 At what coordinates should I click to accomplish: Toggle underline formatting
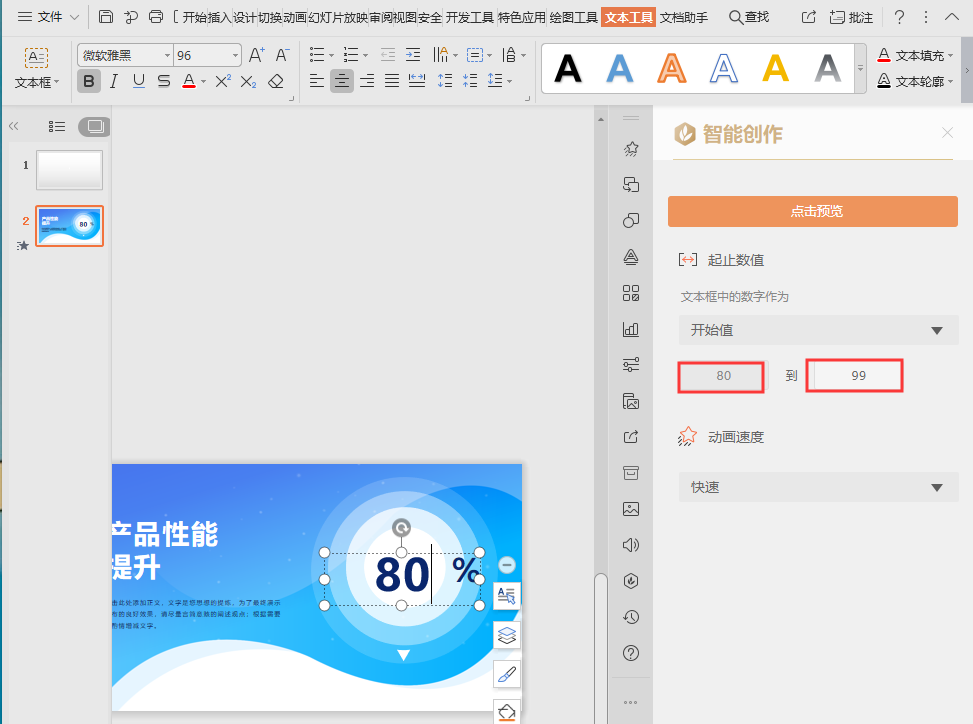(x=139, y=81)
